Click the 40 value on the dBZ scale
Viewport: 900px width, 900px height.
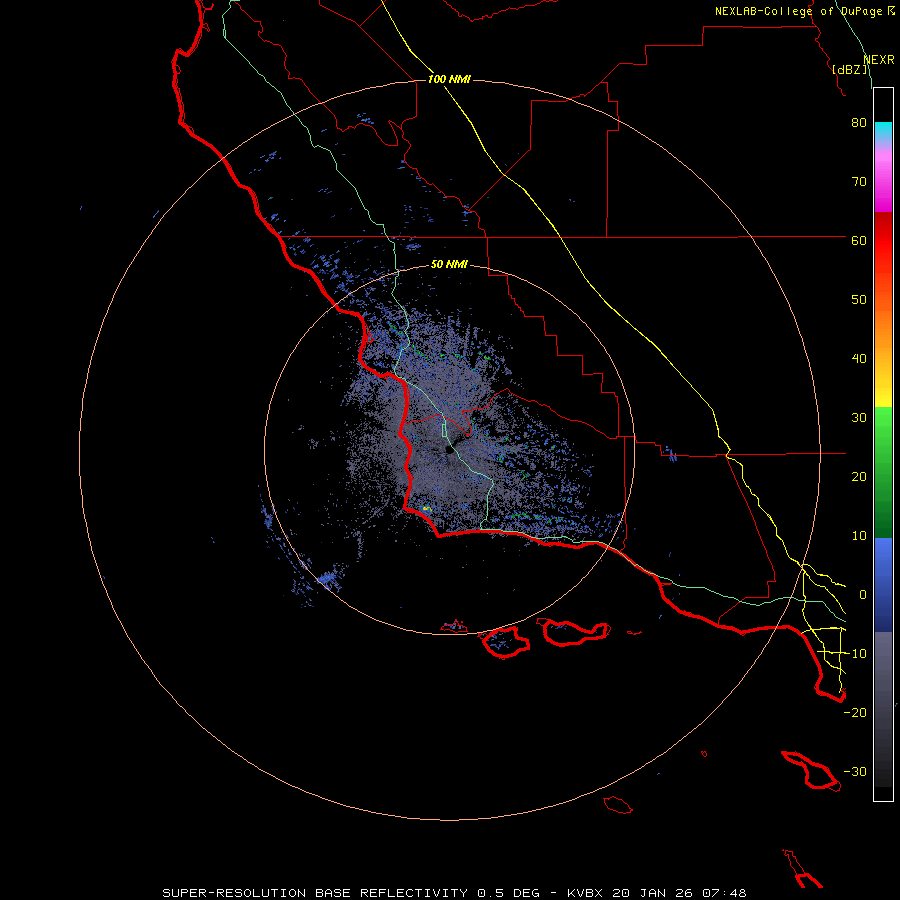pyautogui.click(x=859, y=359)
